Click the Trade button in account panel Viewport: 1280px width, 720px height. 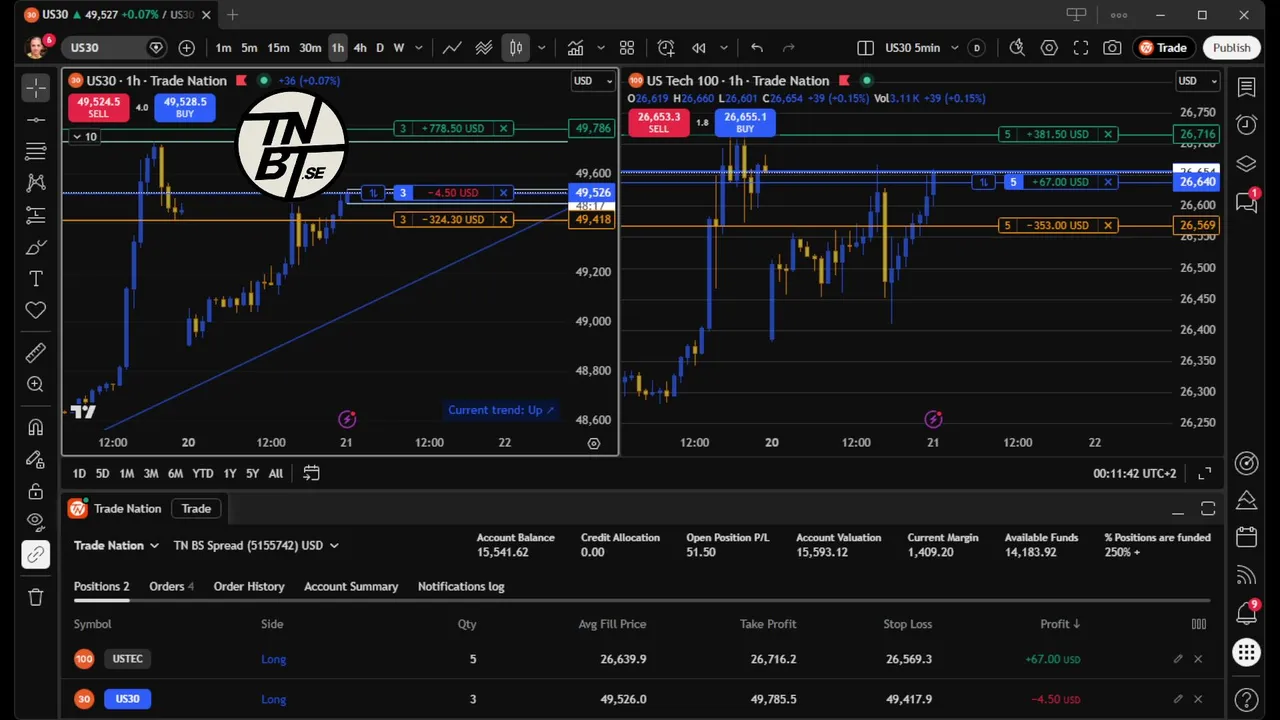(196, 509)
